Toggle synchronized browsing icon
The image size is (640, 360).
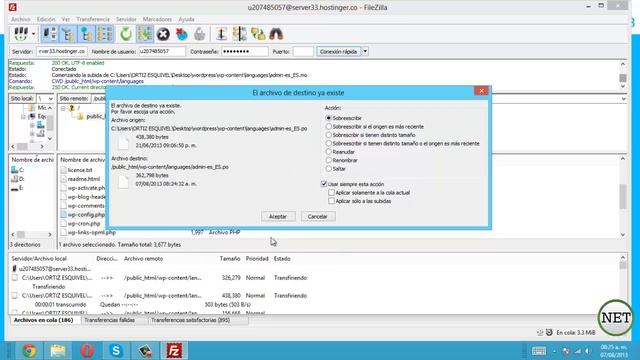tap(258, 34)
